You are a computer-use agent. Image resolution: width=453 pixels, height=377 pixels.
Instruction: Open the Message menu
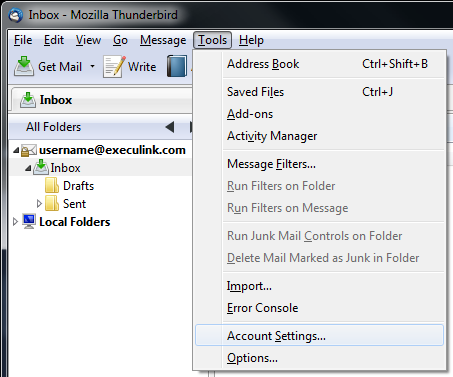(163, 40)
